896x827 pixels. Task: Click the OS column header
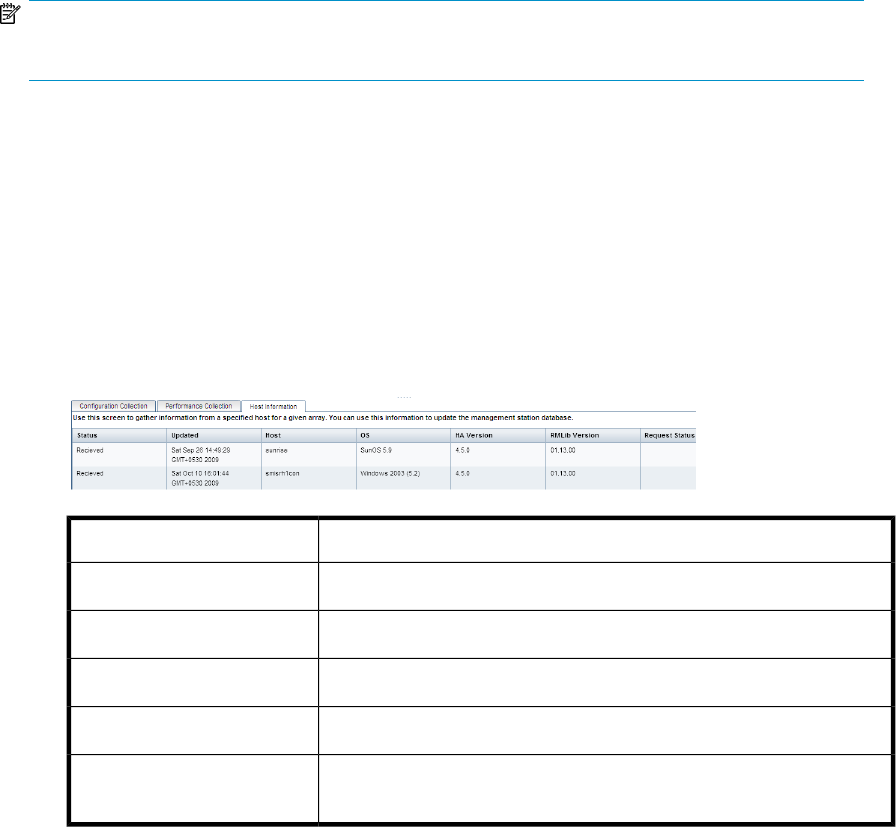click(x=365, y=436)
